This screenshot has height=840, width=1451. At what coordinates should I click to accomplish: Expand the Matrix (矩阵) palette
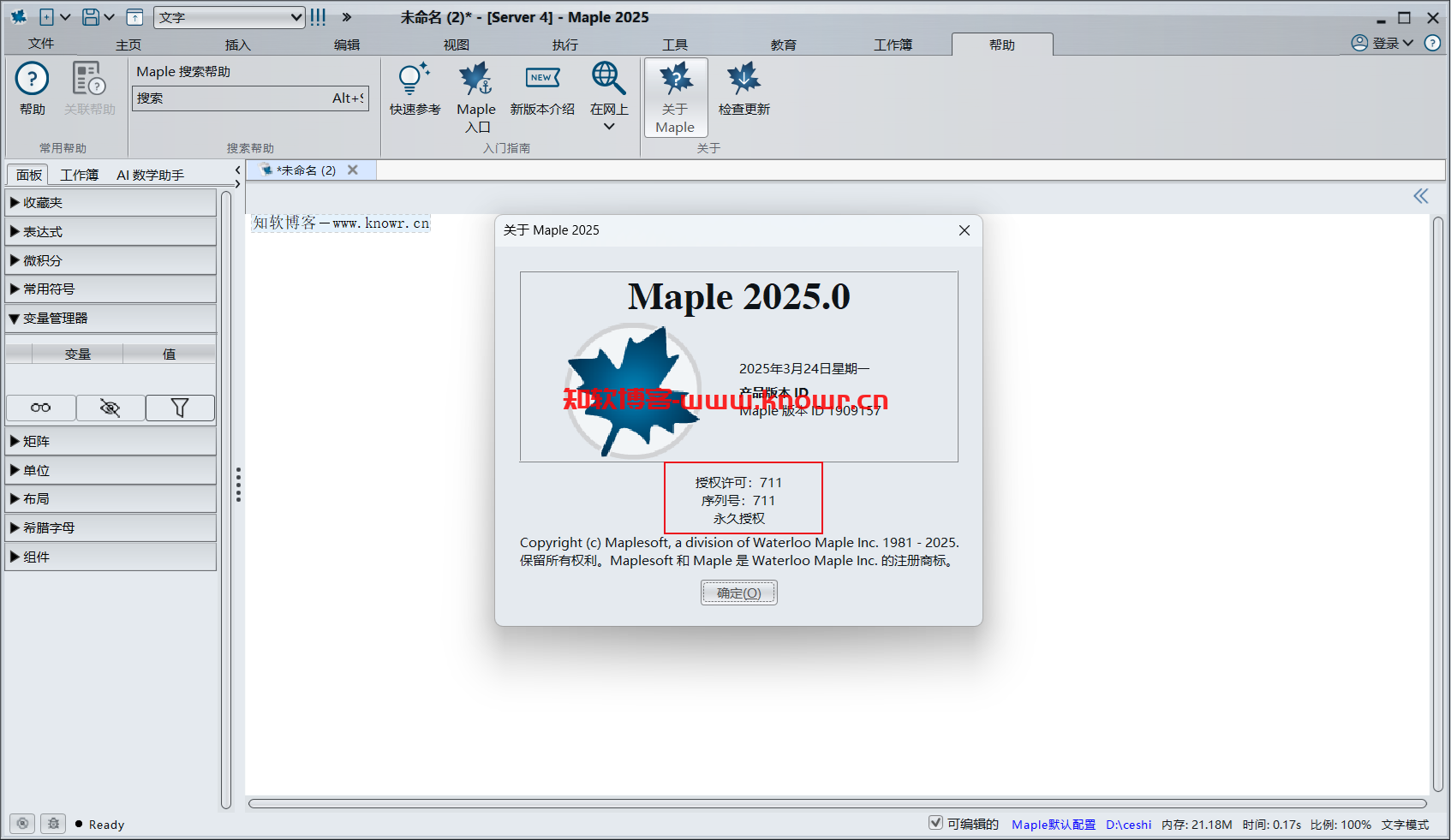pos(110,442)
